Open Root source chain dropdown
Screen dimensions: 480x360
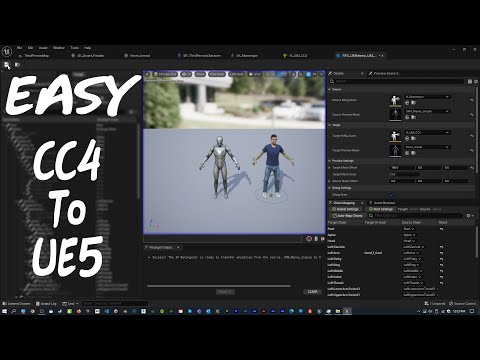pos(409,229)
